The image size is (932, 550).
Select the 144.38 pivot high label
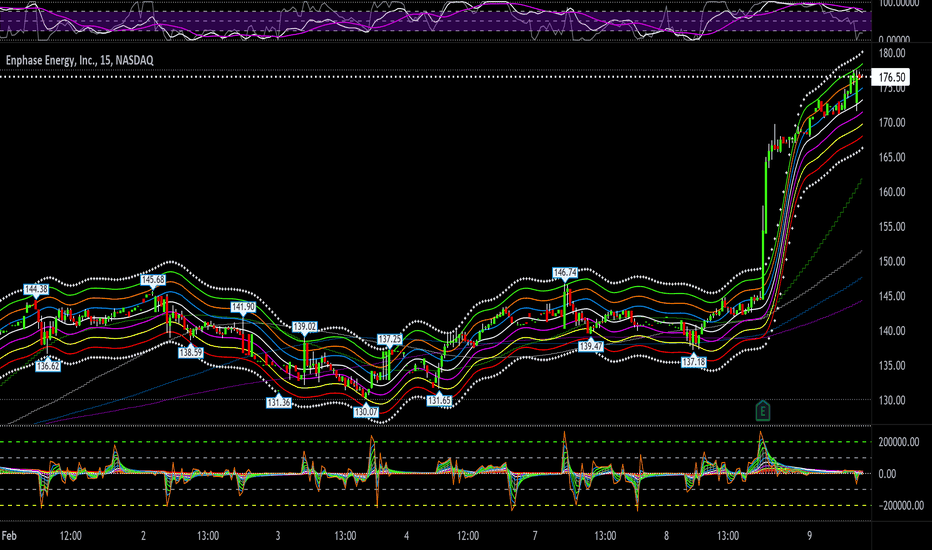[x=36, y=290]
